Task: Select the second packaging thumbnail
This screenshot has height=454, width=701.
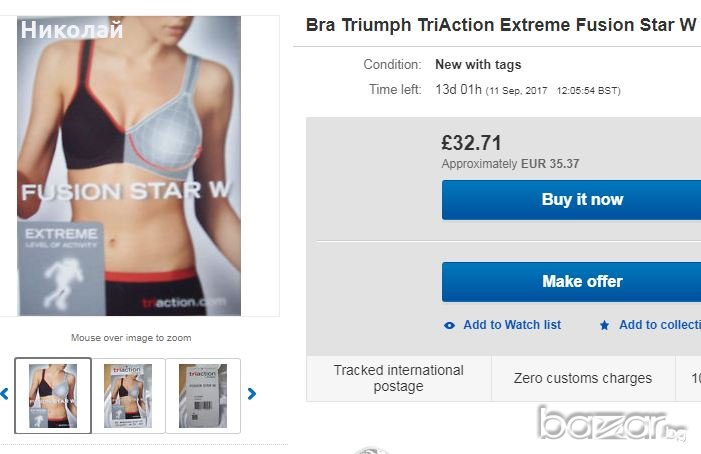Action: [x=128, y=395]
